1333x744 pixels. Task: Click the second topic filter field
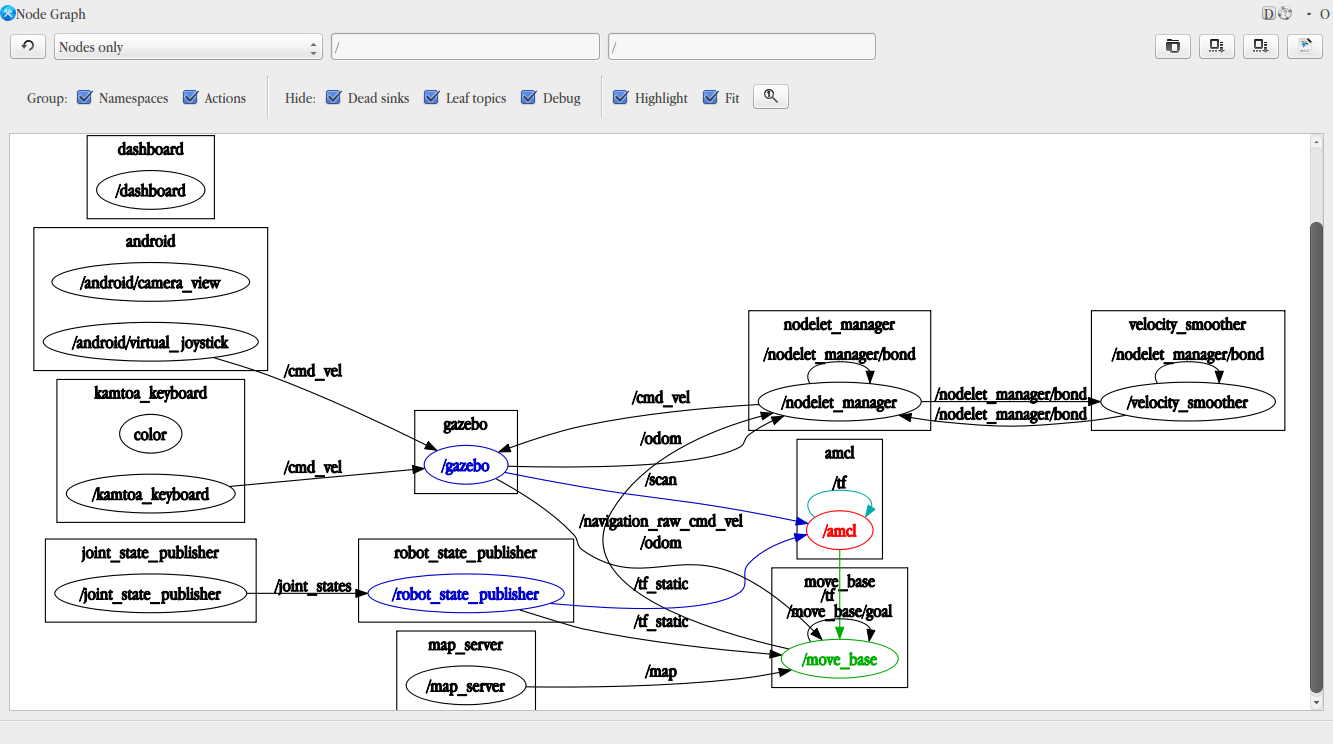[741, 47]
